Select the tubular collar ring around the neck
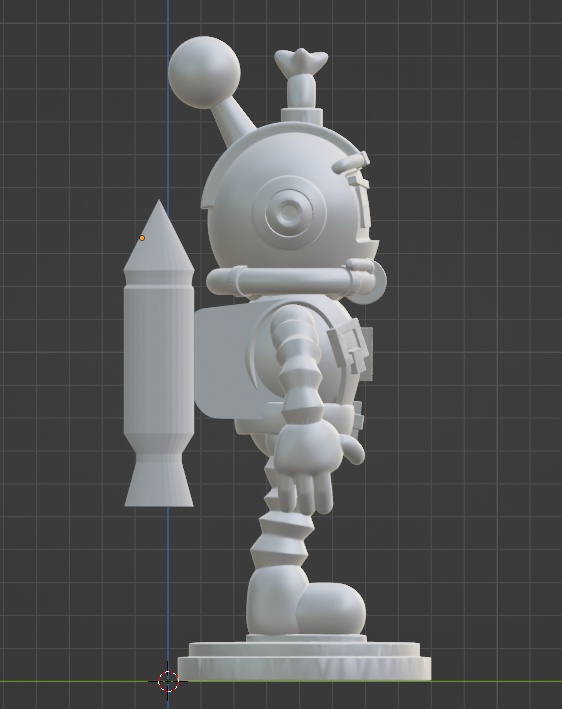This screenshot has height=709, width=562. tap(292, 280)
